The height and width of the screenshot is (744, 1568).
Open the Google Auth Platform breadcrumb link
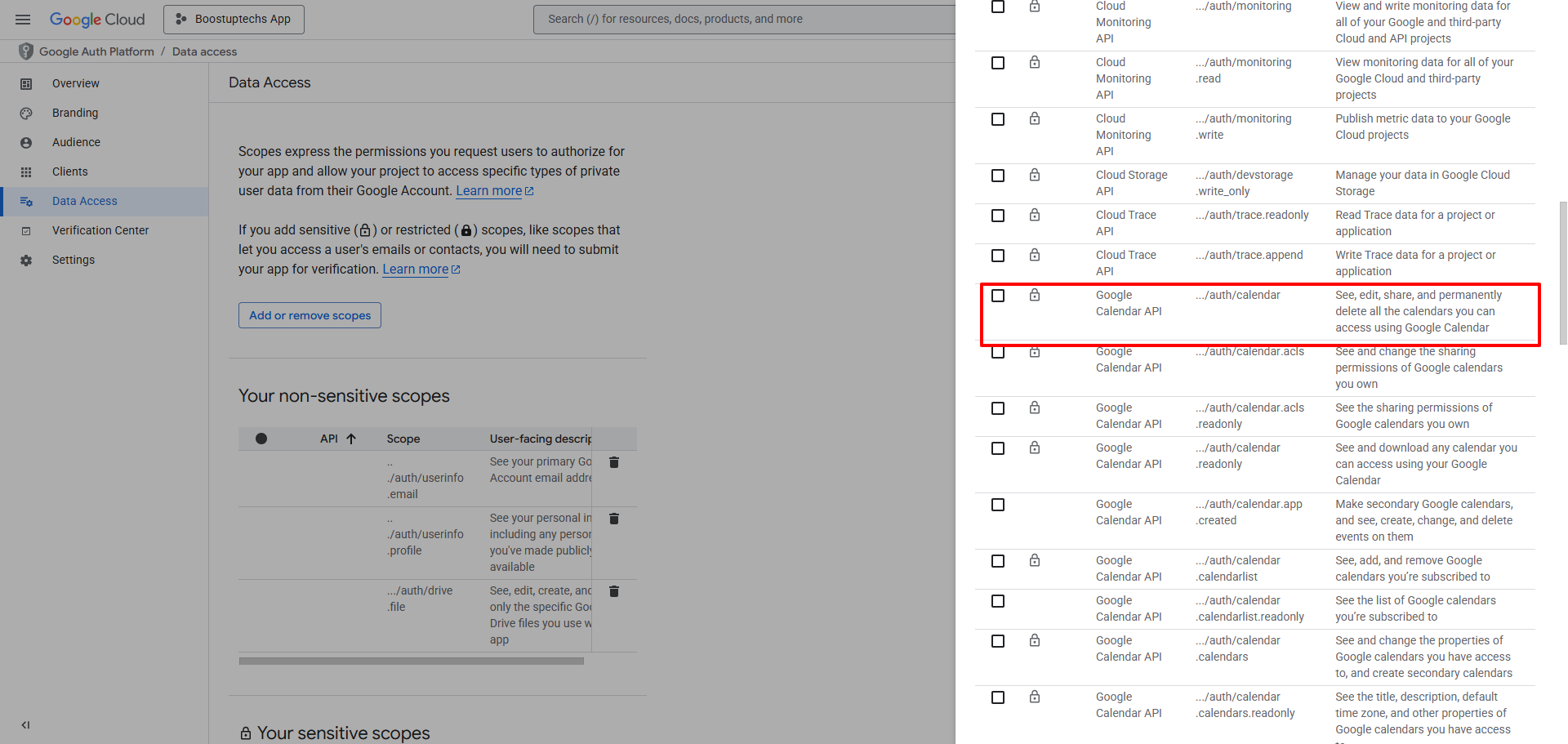(96, 51)
